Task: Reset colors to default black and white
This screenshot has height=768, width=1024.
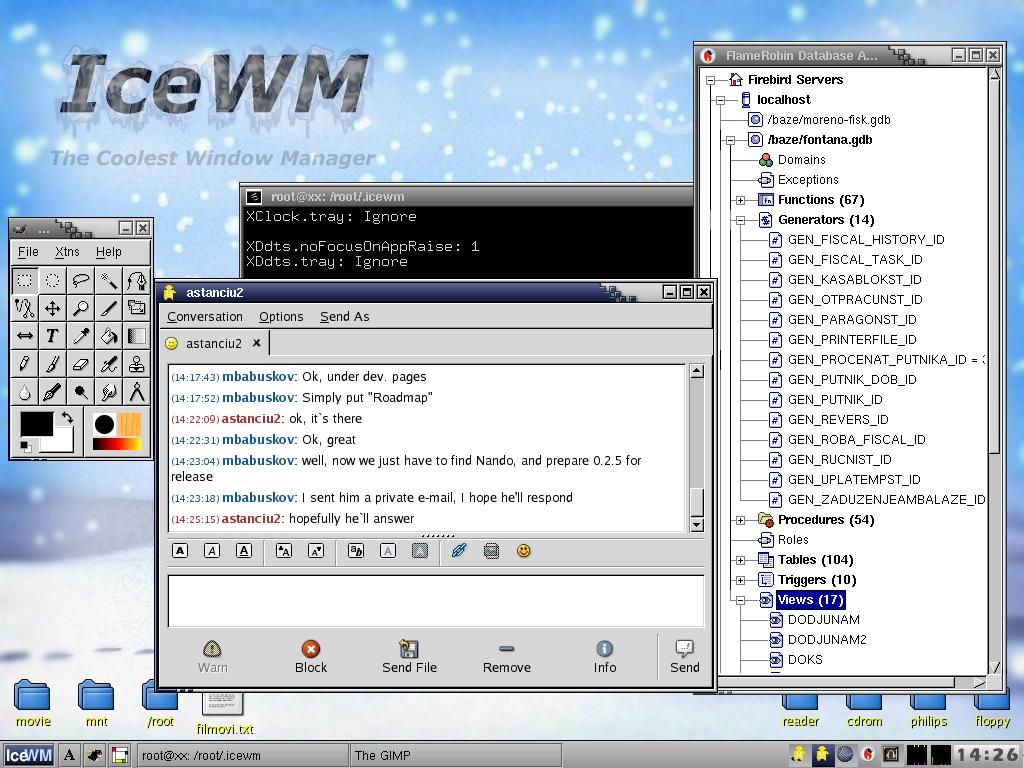Action: [25, 447]
